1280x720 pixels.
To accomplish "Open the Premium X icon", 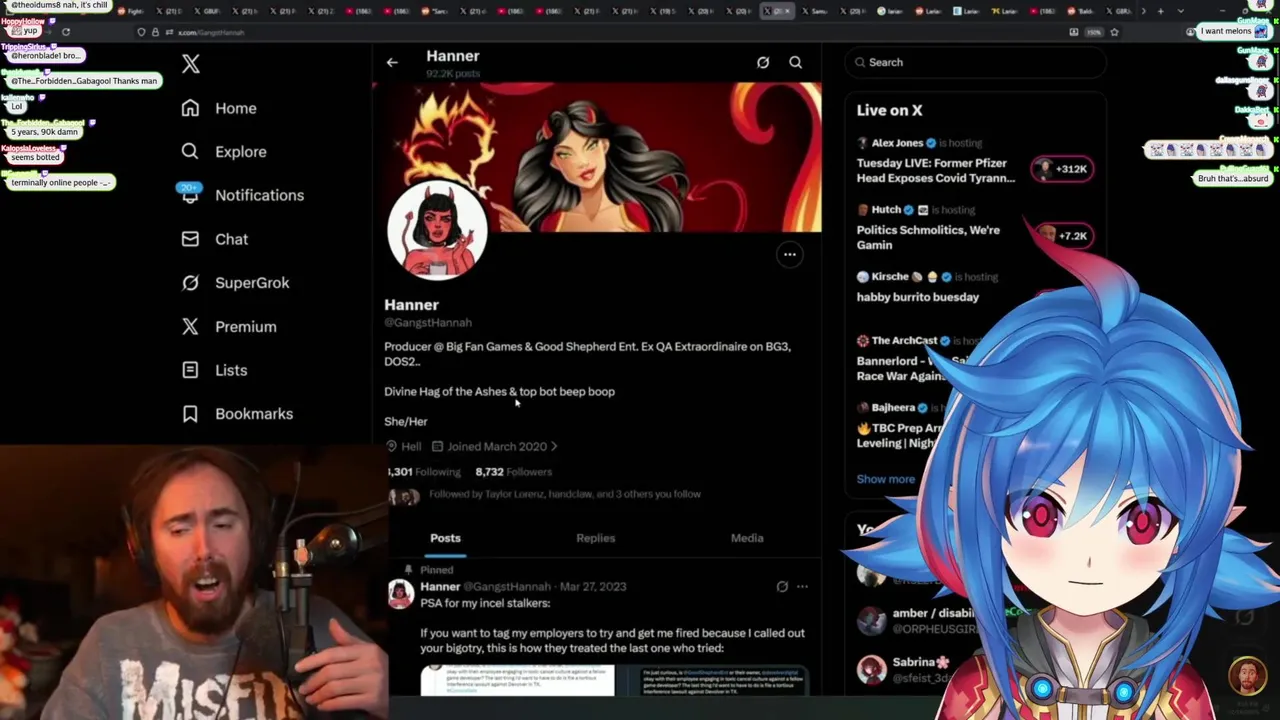I will point(190,326).
